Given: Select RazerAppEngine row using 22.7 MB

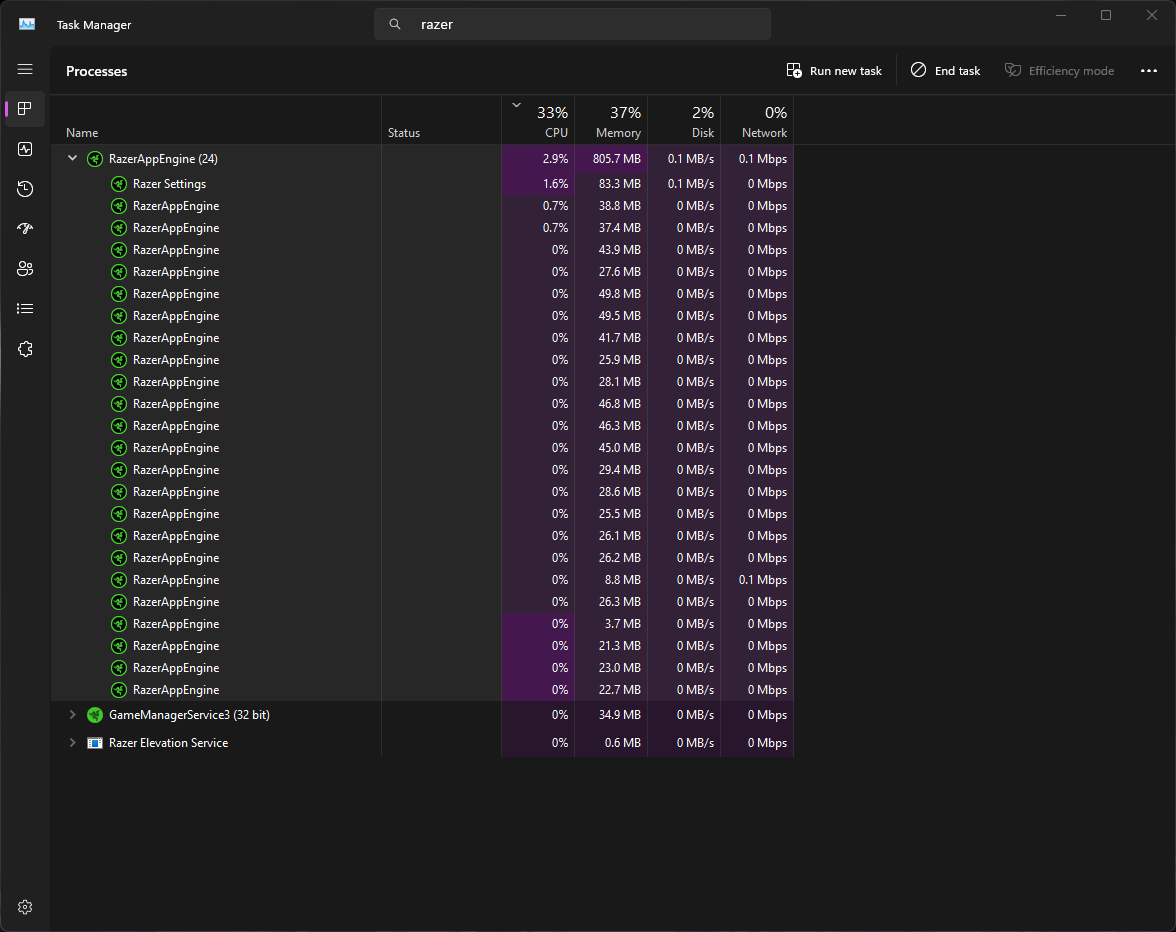Looking at the screenshot, I should 422,690.
